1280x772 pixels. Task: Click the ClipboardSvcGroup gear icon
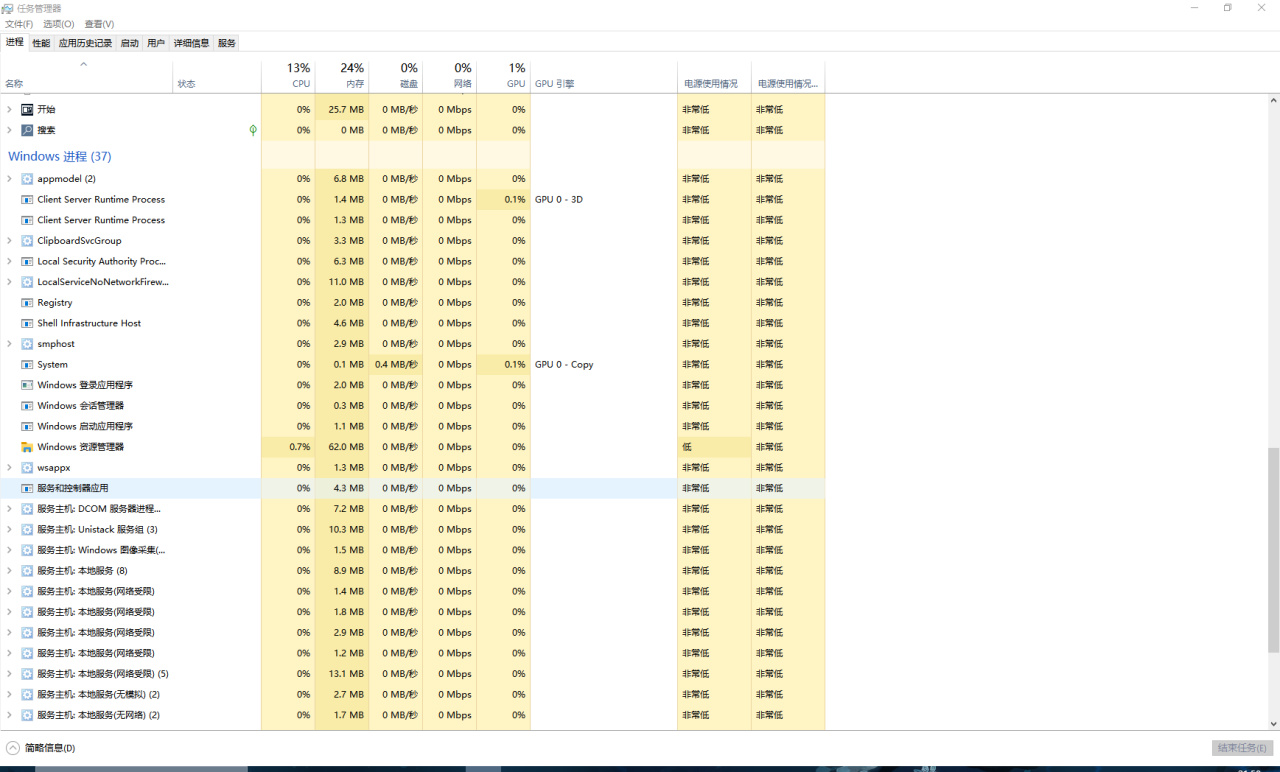click(x=27, y=241)
